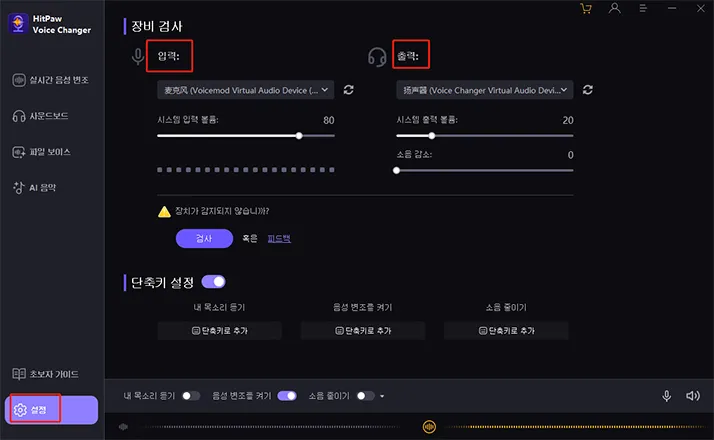The width and height of the screenshot is (714, 440).
Task: Refresh the input device list
Action: coord(349,90)
